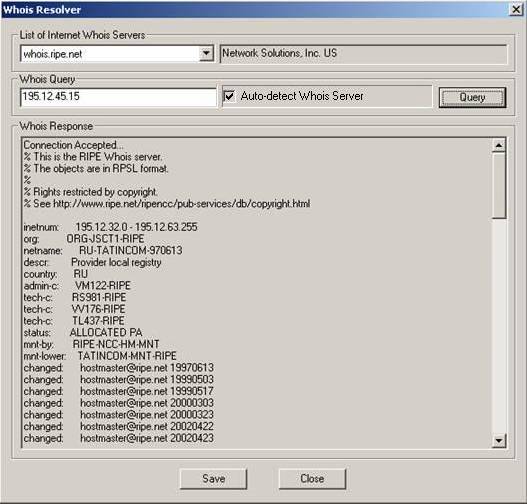Viewport: 527px width, 504px height.
Task: Click the netname RU-TATINCOM-970613 line
Action: [x=103, y=251]
